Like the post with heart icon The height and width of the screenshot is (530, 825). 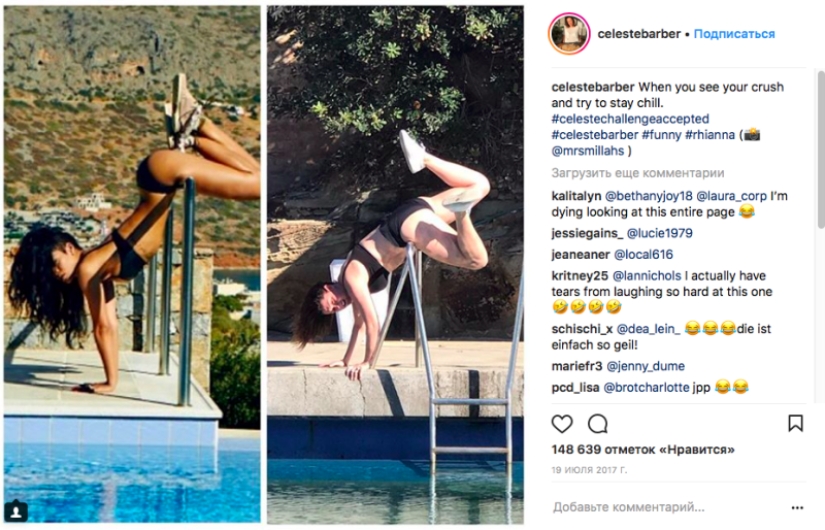coord(563,423)
